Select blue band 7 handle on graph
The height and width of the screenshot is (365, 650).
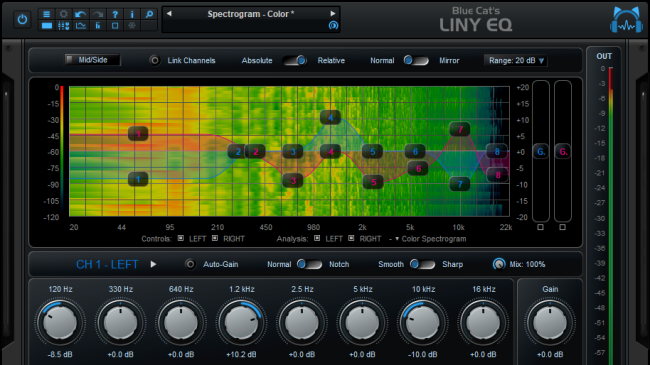[x=460, y=184]
